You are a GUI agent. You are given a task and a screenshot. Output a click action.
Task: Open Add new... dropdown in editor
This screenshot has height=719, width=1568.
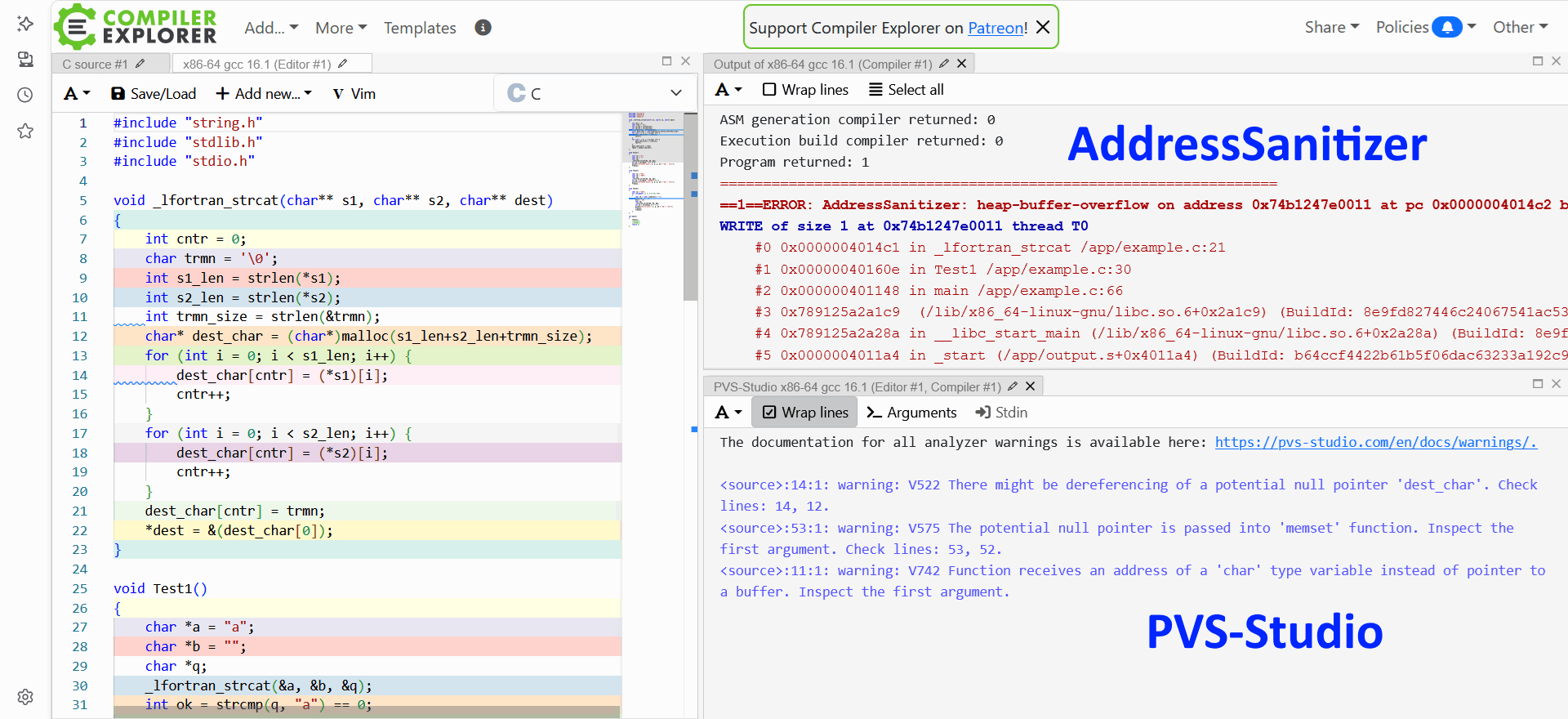(x=264, y=94)
